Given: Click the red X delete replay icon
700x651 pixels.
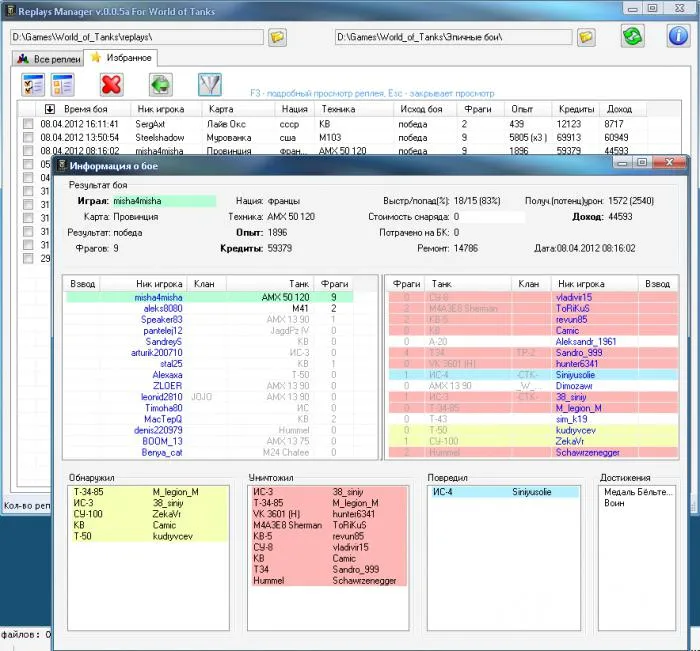Looking at the screenshot, I should coord(112,85).
